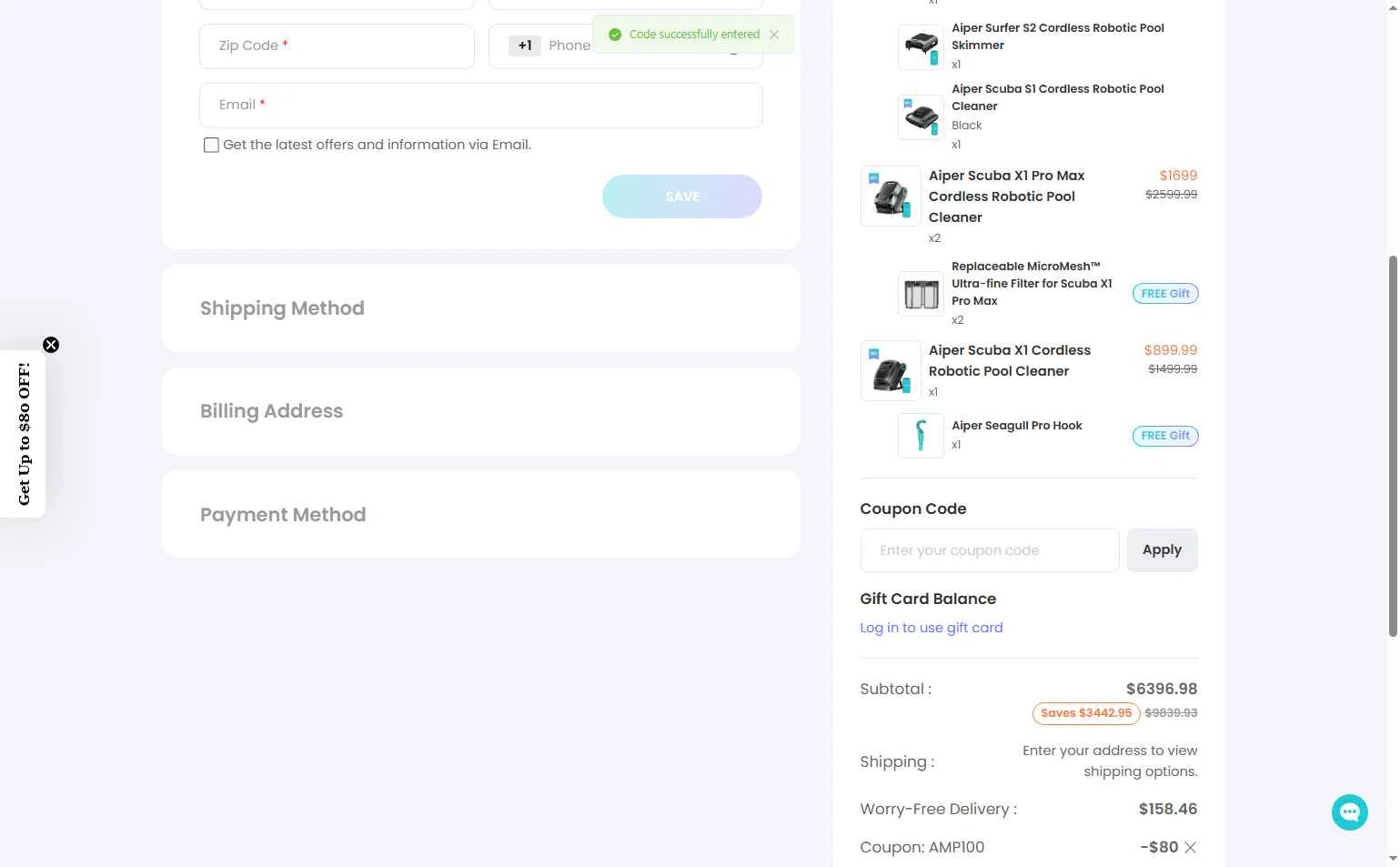This screenshot has width=1400, height=867.
Task: Click the $899.99 price
Action: tap(1171, 350)
